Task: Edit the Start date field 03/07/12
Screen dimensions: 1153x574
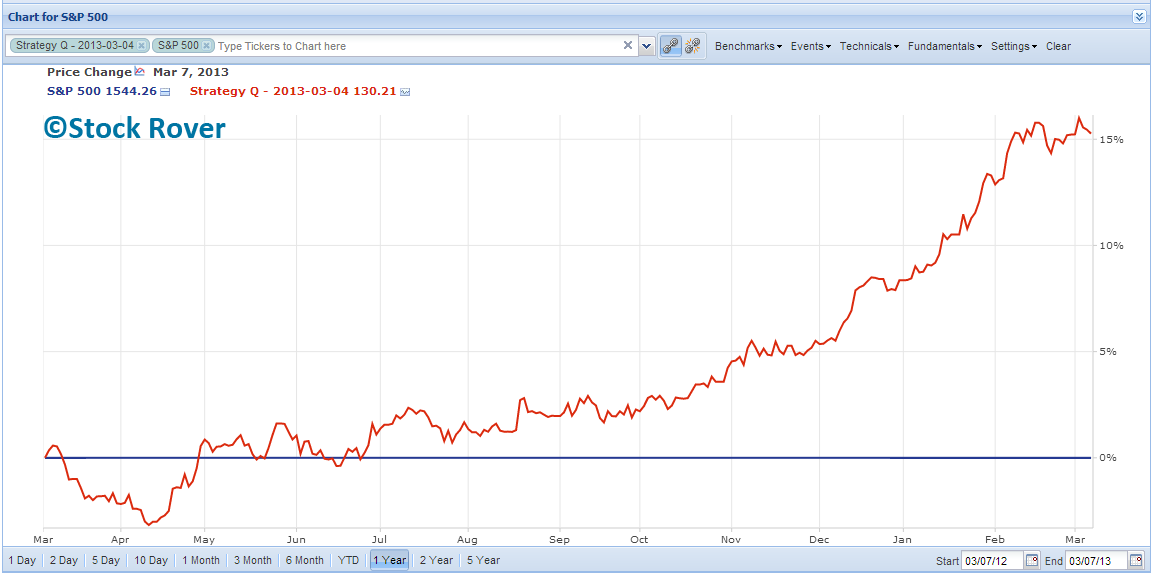Action: [993, 561]
